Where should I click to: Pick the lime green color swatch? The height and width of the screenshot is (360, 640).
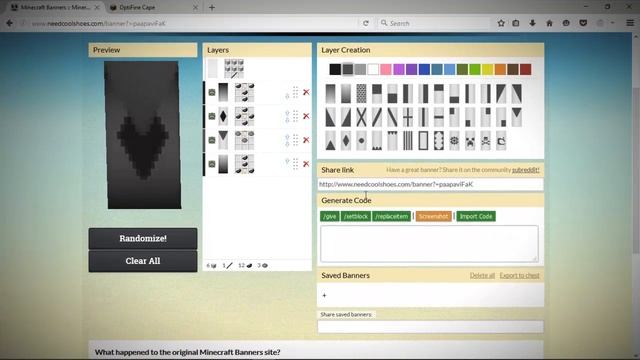click(x=475, y=69)
